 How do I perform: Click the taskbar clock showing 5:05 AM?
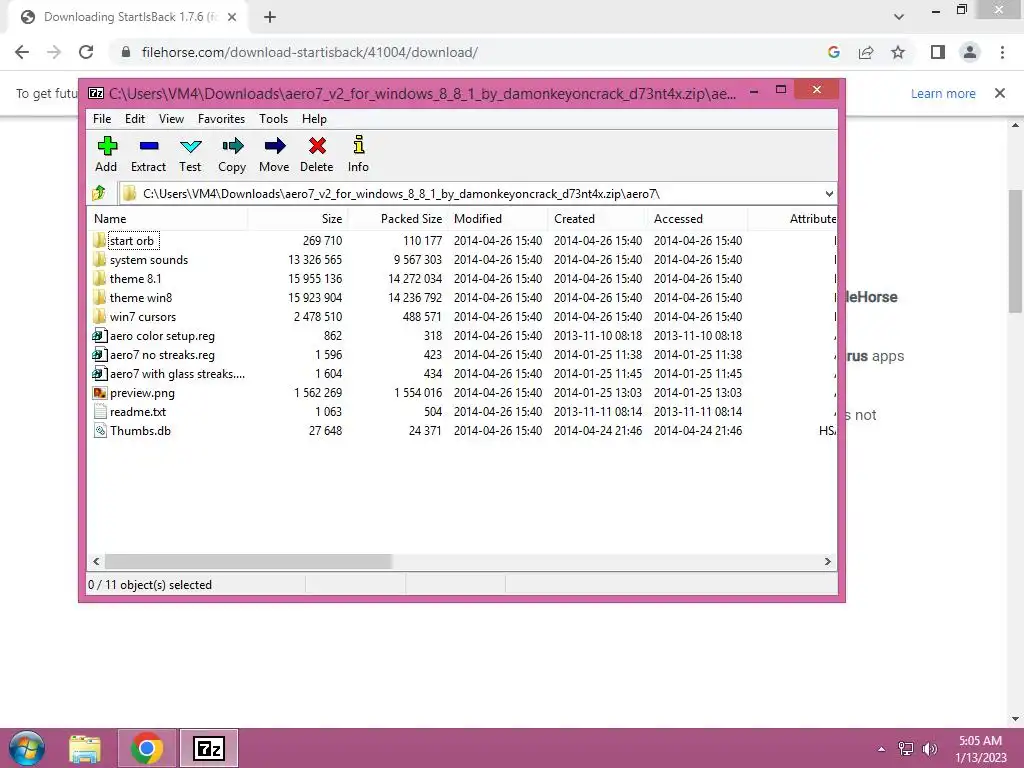click(980, 749)
